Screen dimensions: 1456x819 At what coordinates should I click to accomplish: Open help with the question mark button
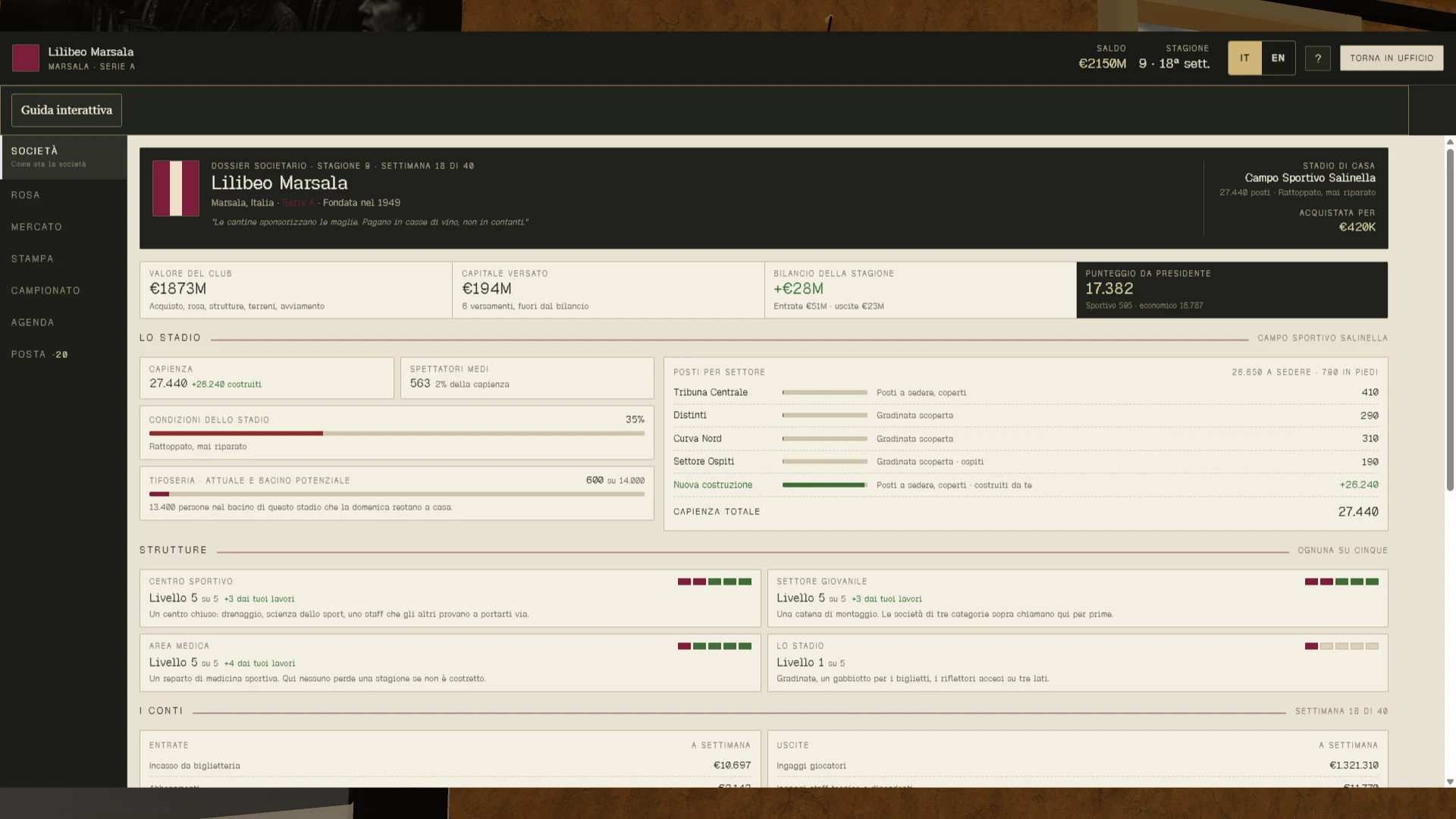point(1317,58)
